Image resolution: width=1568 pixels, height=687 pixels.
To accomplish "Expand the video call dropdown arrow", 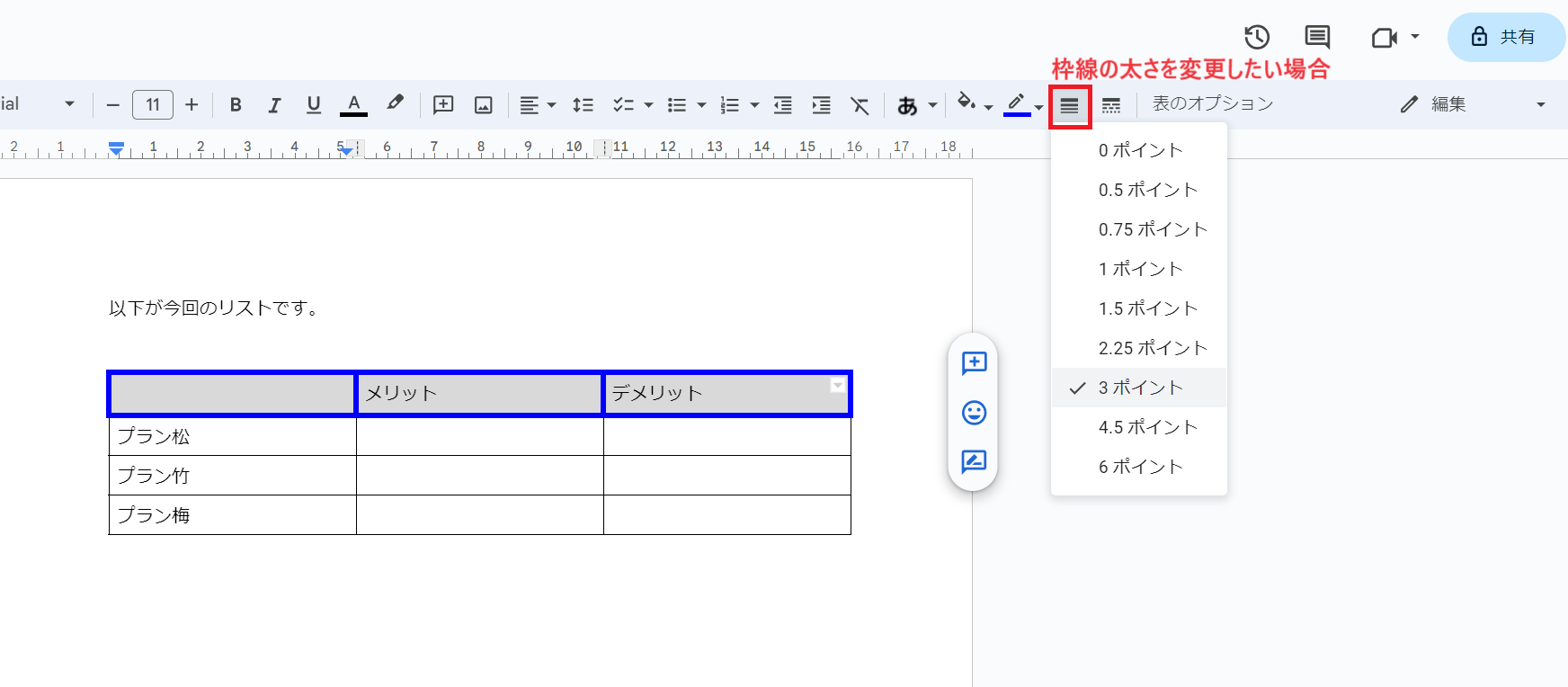I will click(1414, 37).
